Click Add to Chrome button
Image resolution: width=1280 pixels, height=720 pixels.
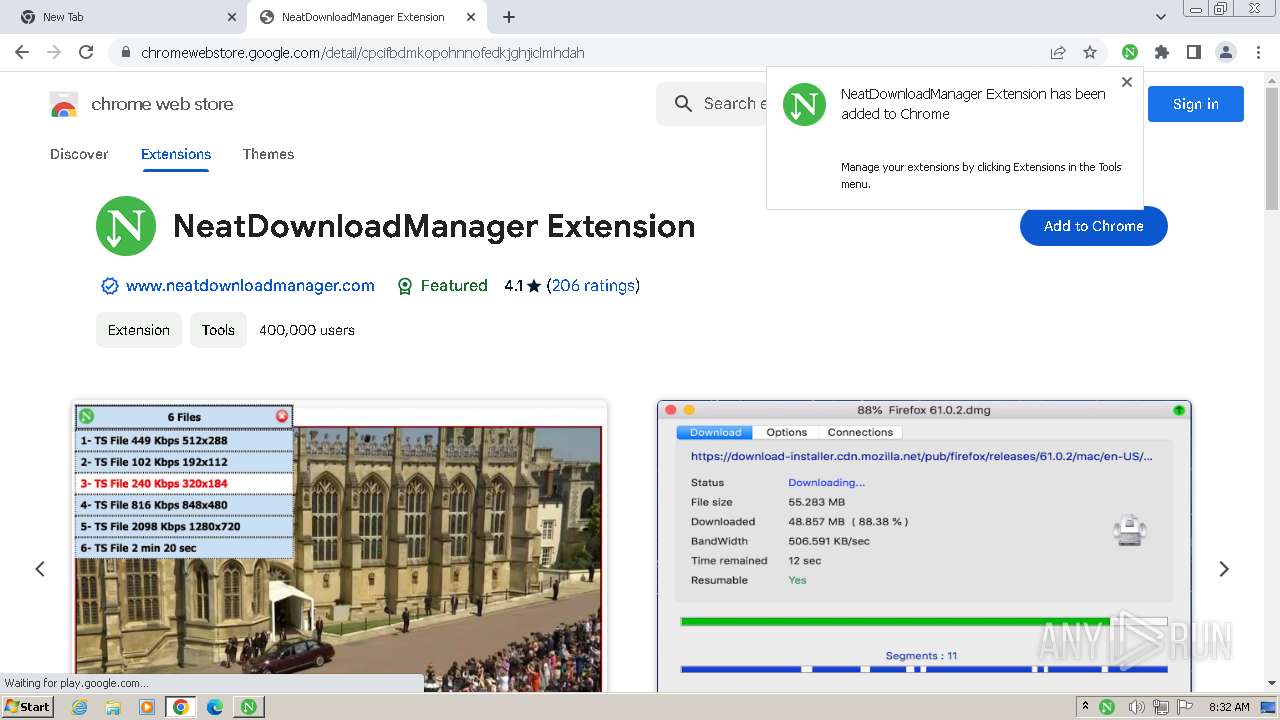tap(1094, 226)
